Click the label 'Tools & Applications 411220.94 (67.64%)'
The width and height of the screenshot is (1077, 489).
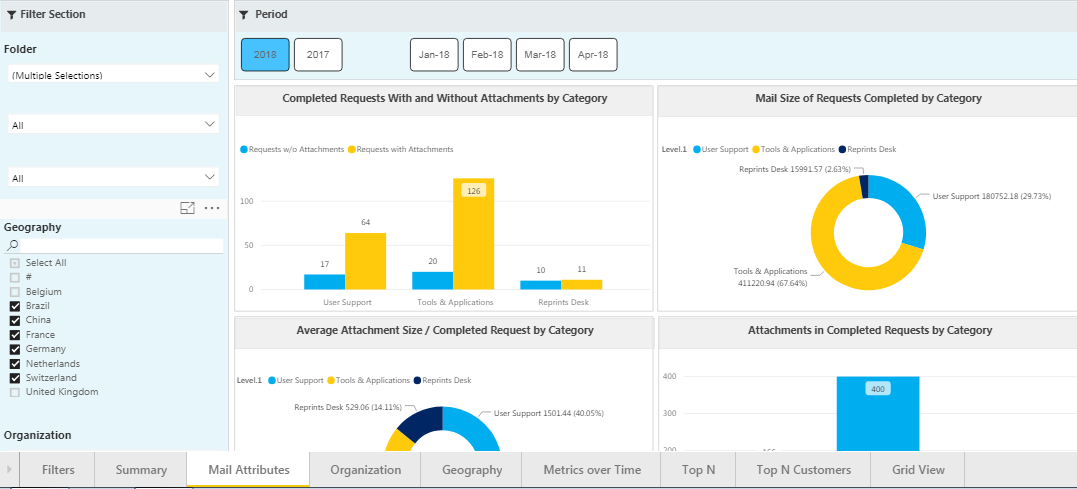[770, 277]
